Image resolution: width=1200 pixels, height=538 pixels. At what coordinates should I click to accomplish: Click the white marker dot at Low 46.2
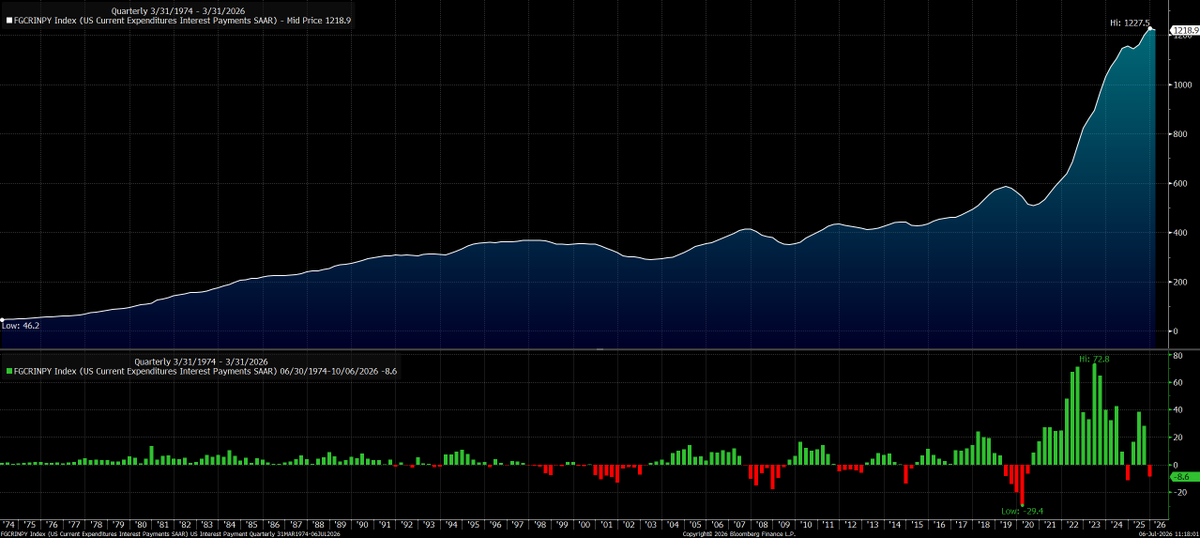click(3, 320)
